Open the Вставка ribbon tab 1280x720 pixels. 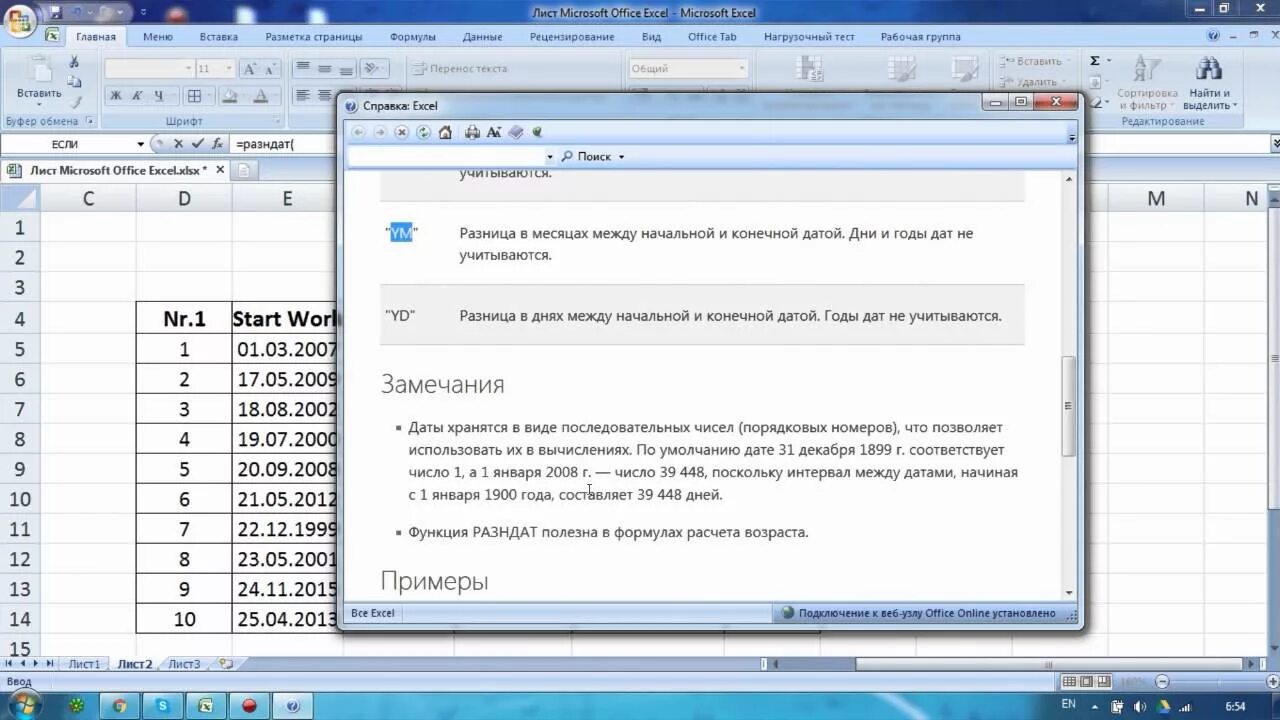click(218, 37)
